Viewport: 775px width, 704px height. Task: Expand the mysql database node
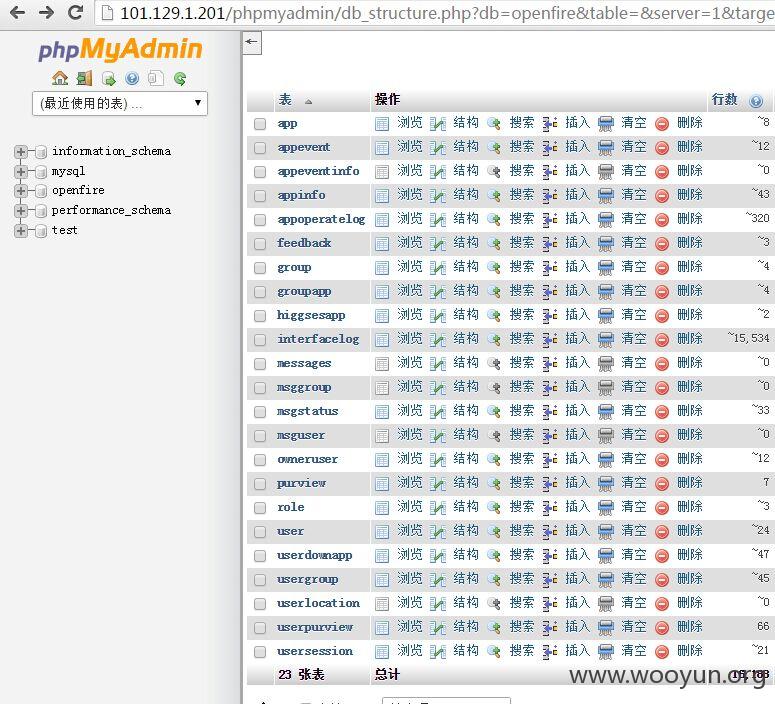(x=21, y=172)
